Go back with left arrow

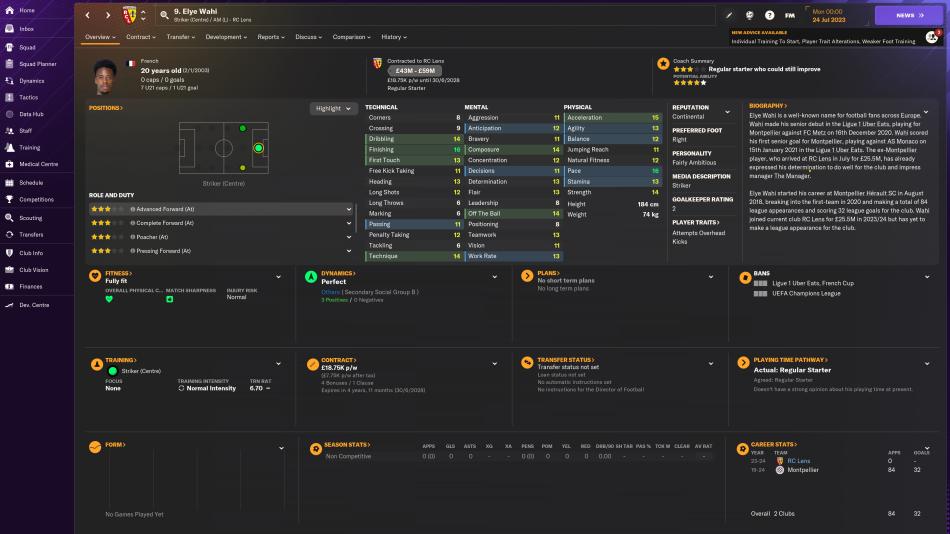tap(88, 15)
